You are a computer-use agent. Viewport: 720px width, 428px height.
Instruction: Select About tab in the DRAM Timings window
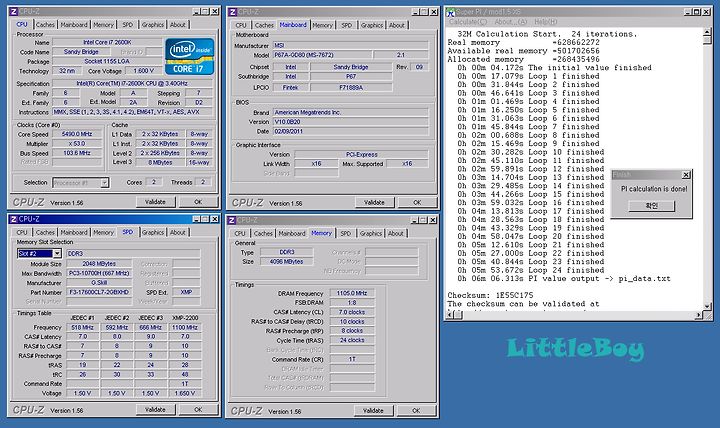click(395, 233)
